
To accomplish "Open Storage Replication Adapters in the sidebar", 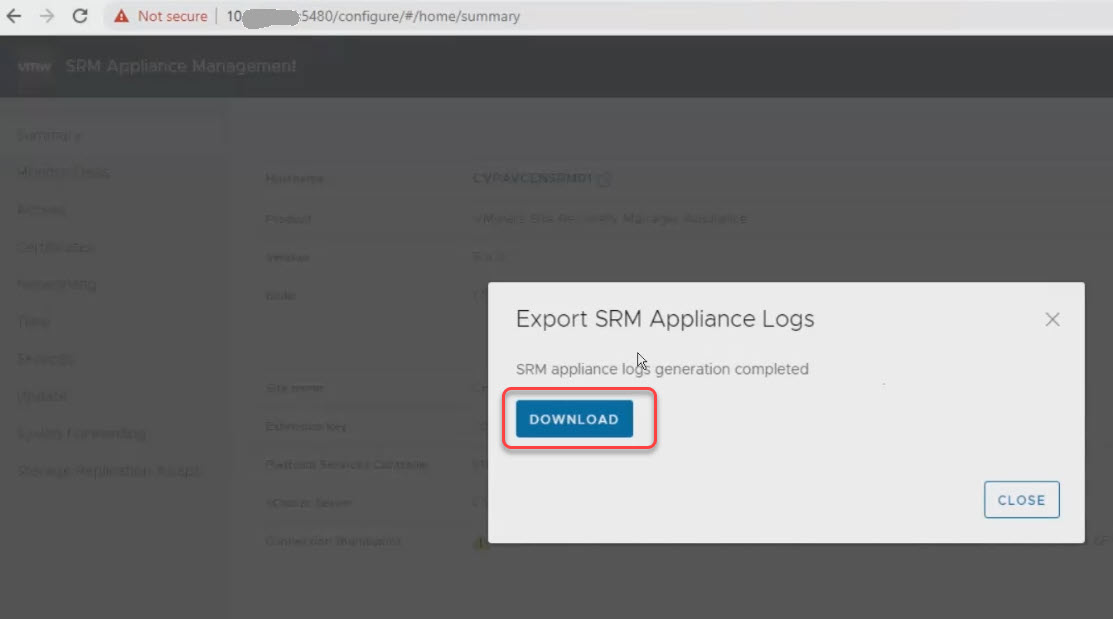I will [x=110, y=471].
